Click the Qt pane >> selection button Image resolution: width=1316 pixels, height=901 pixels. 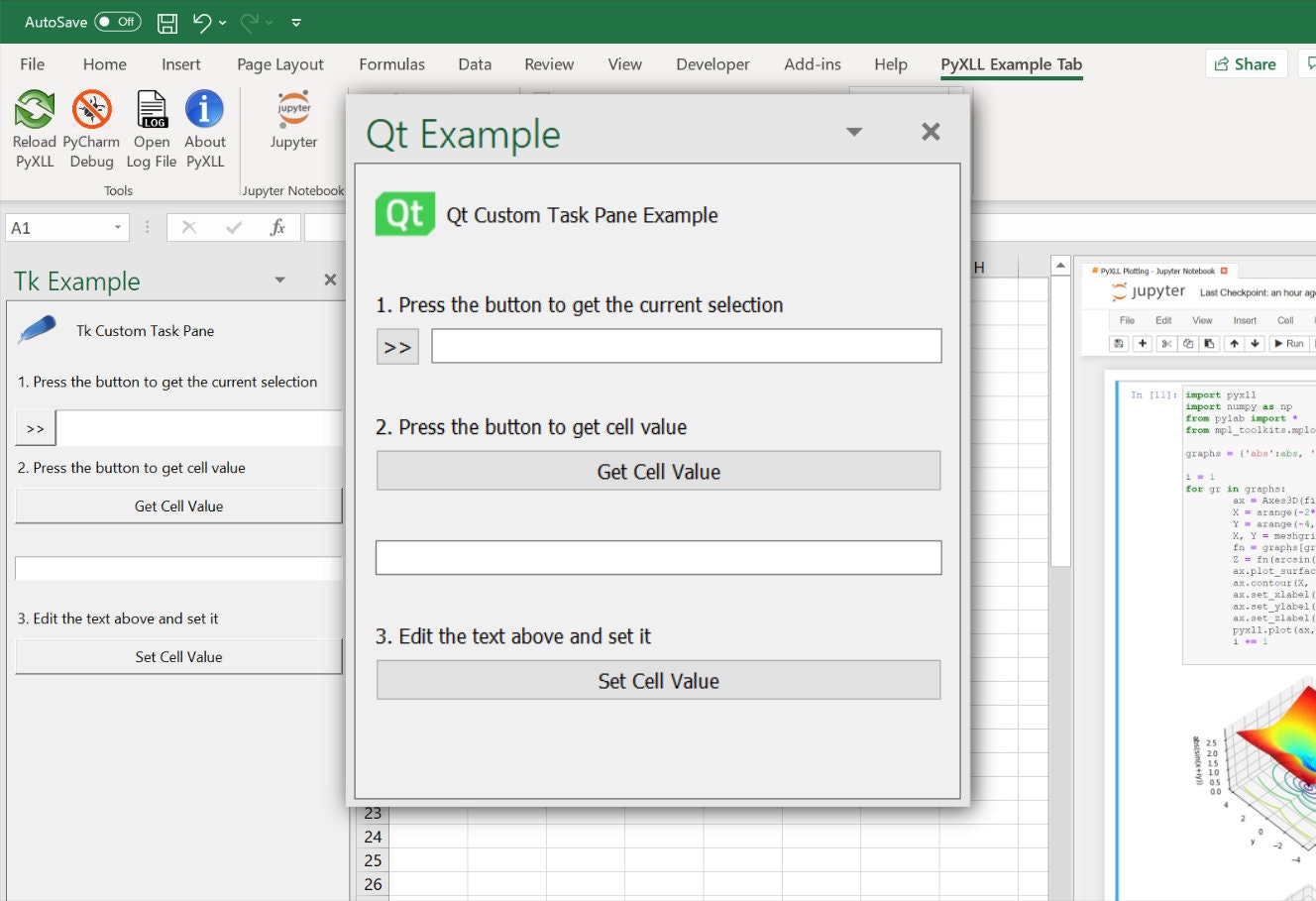(397, 347)
